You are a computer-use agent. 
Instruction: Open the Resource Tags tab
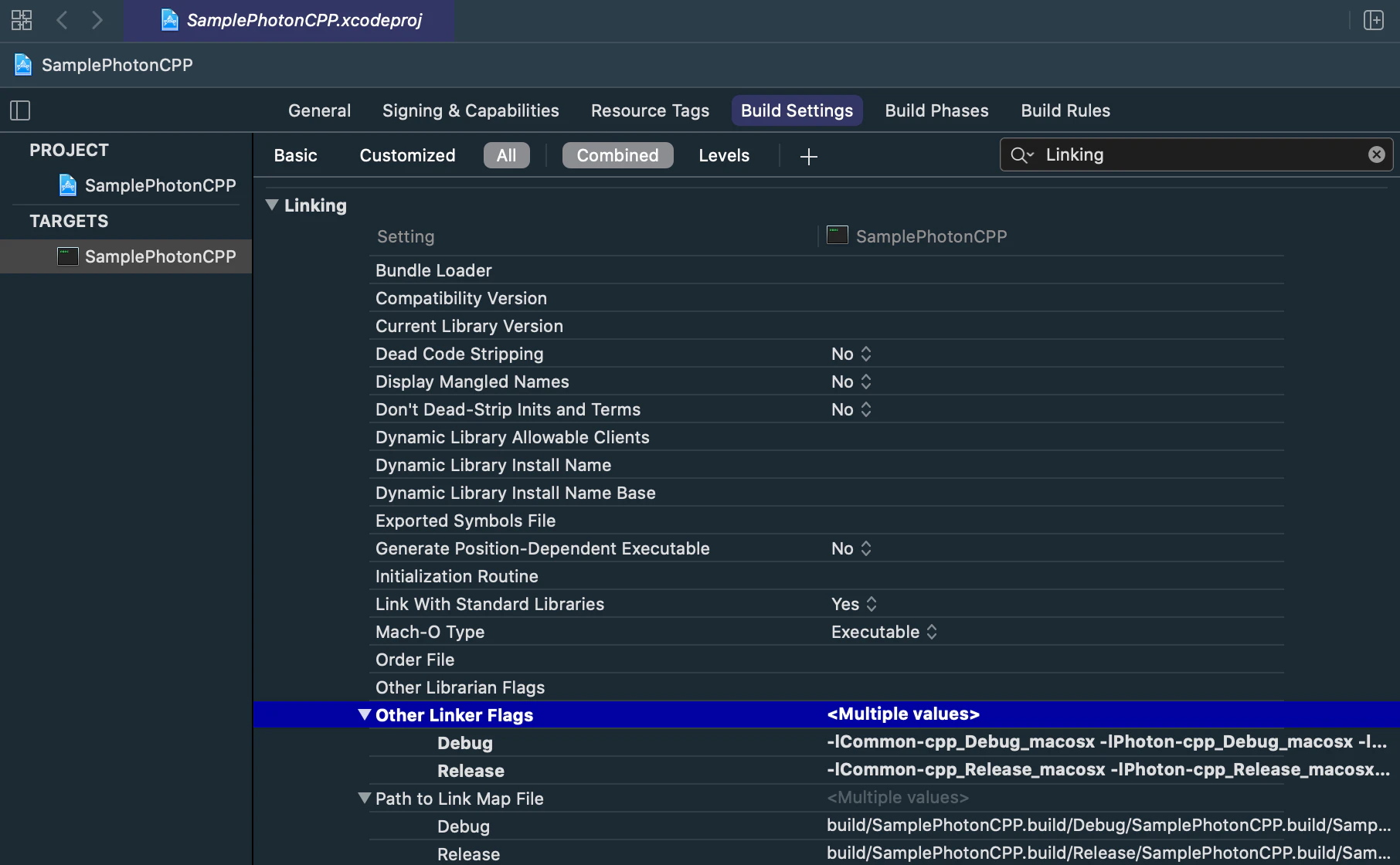pyautogui.click(x=650, y=110)
